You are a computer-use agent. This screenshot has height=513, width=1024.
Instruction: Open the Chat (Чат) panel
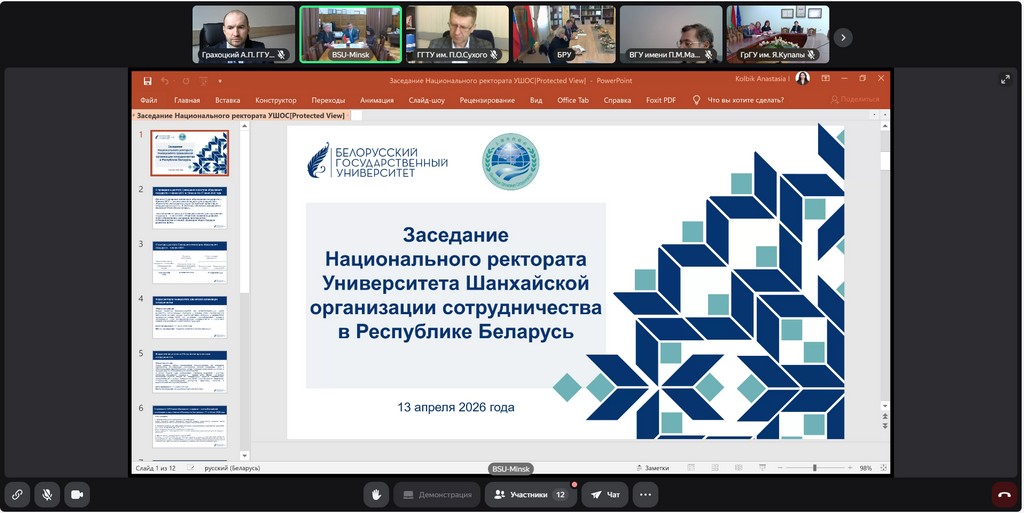(x=606, y=494)
